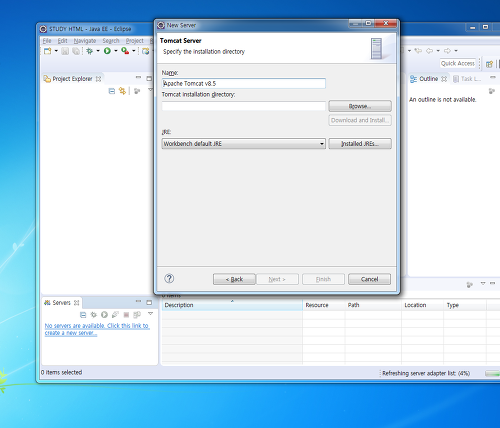
Task: Click the Start the server play icon
Action: (x=104, y=315)
